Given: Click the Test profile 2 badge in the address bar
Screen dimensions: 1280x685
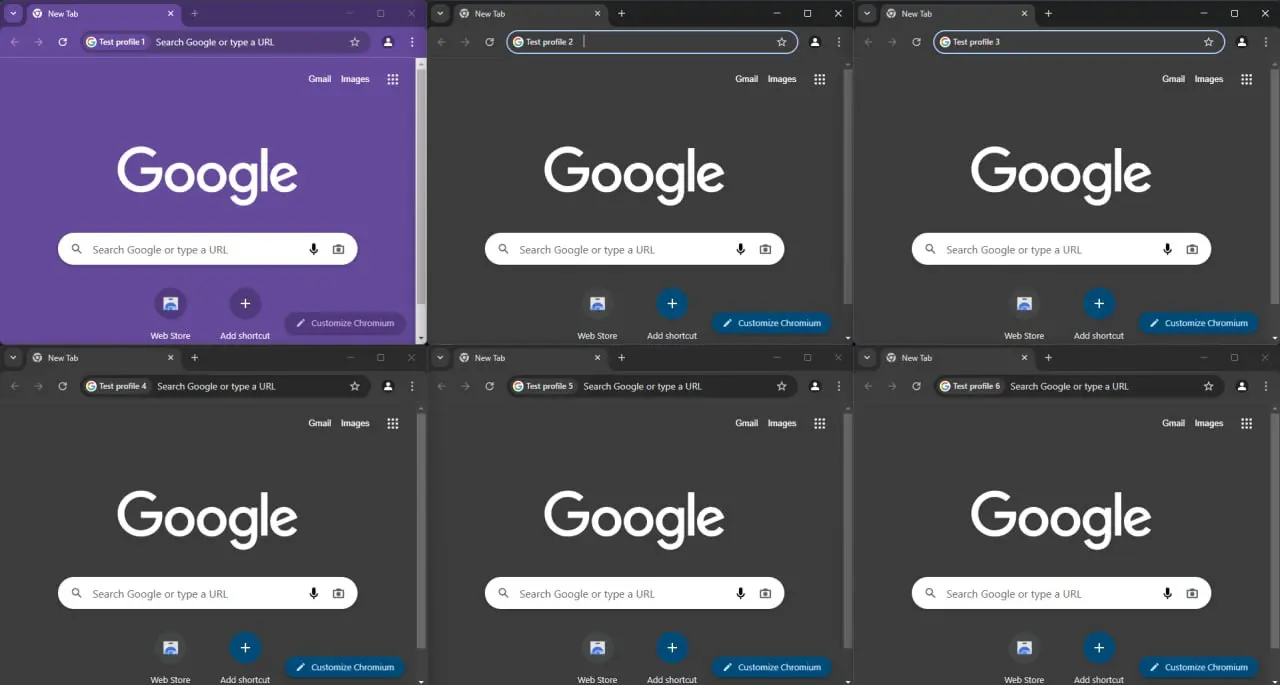Looking at the screenshot, I should pyautogui.click(x=543, y=42).
